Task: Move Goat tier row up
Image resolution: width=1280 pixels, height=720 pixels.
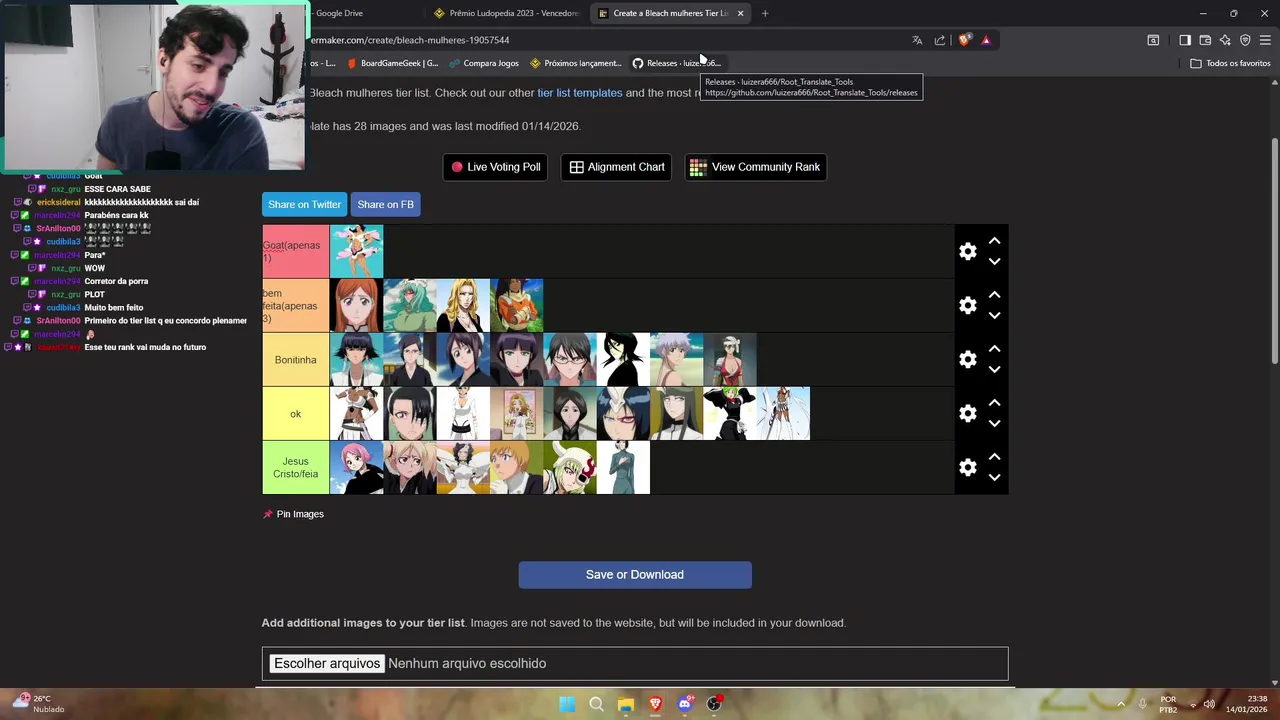Action: [994, 241]
